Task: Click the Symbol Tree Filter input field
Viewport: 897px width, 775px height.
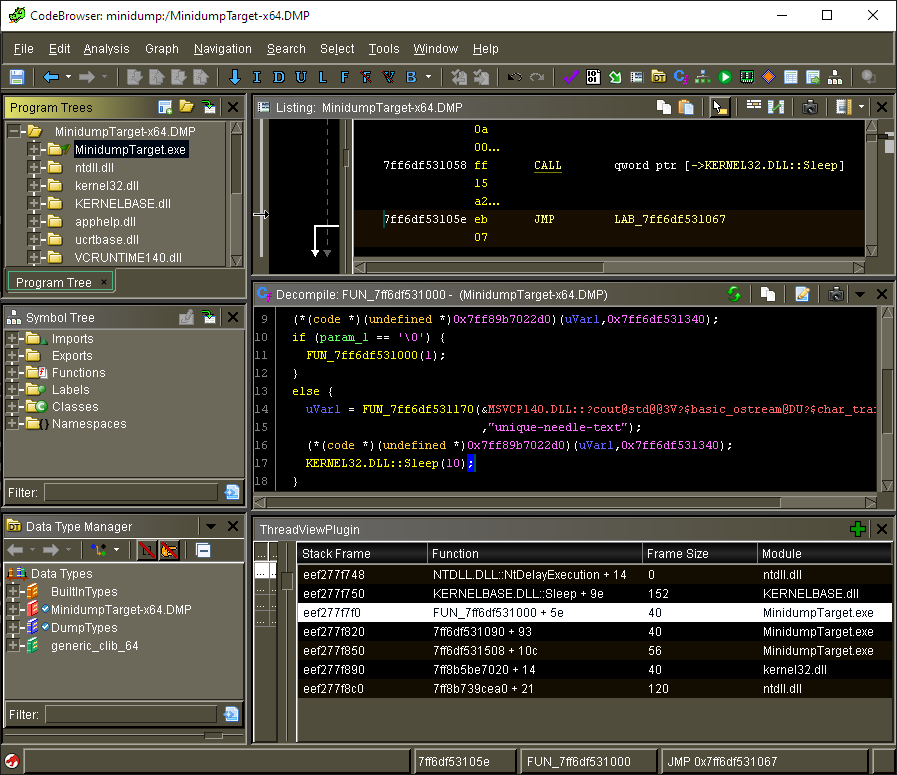Action: click(131, 492)
